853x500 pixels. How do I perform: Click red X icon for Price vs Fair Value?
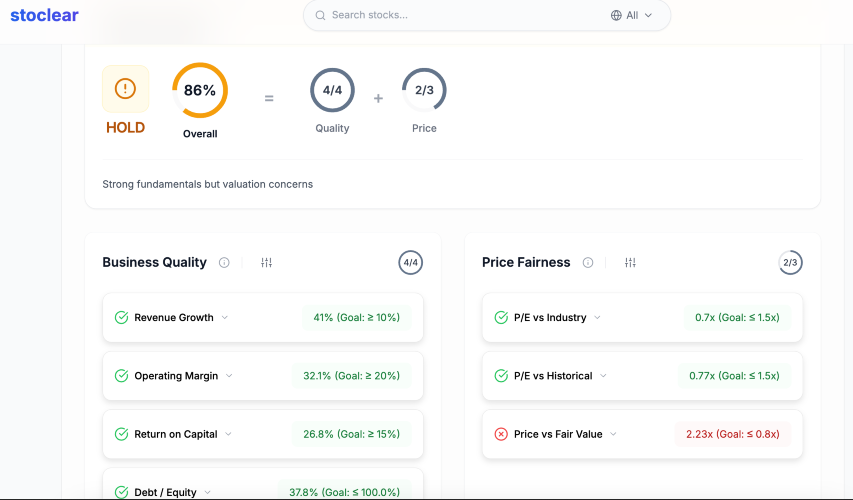click(x=501, y=434)
